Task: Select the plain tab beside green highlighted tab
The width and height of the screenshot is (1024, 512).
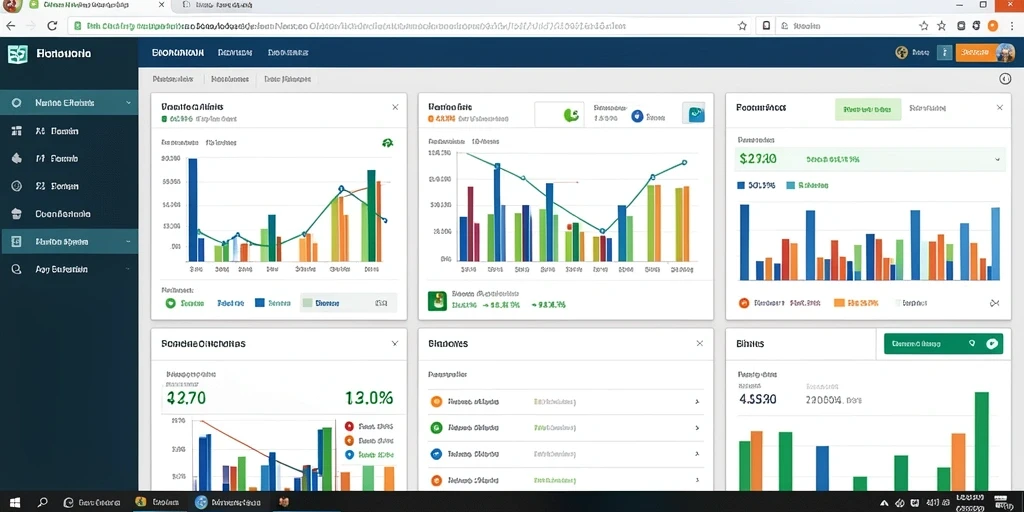Action: click(x=927, y=108)
